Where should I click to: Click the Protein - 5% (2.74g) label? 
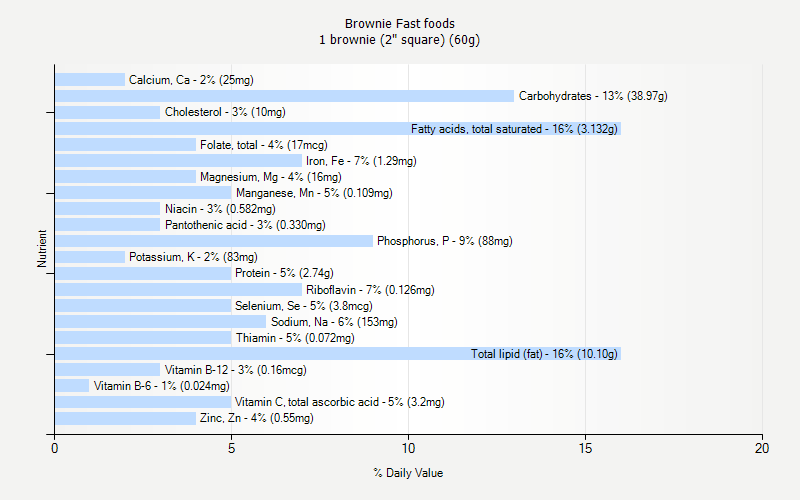pos(284,273)
